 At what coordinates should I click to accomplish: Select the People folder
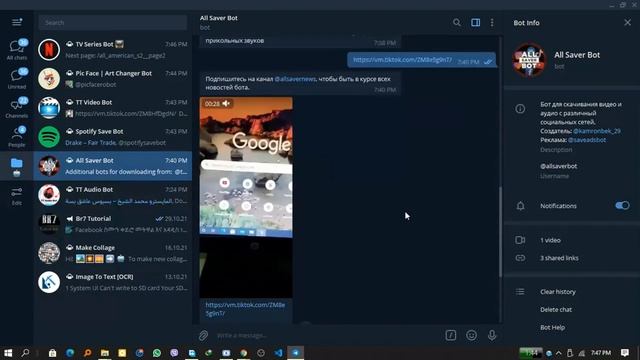17,137
